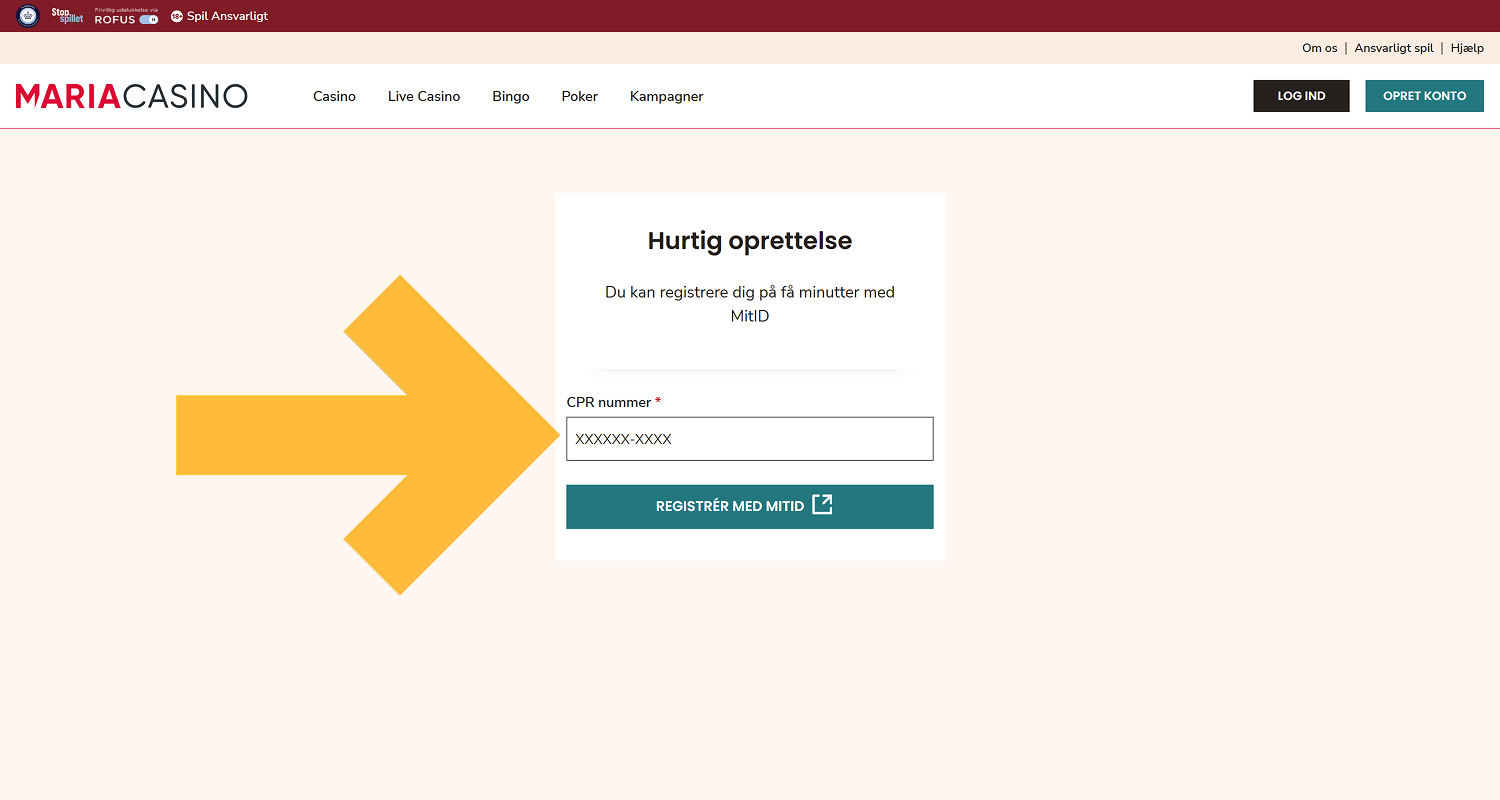Click REGISTRÉR MED MITID button
Image resolution: width=1500 pixels, height=800 pixels.
tap(750, 507)
